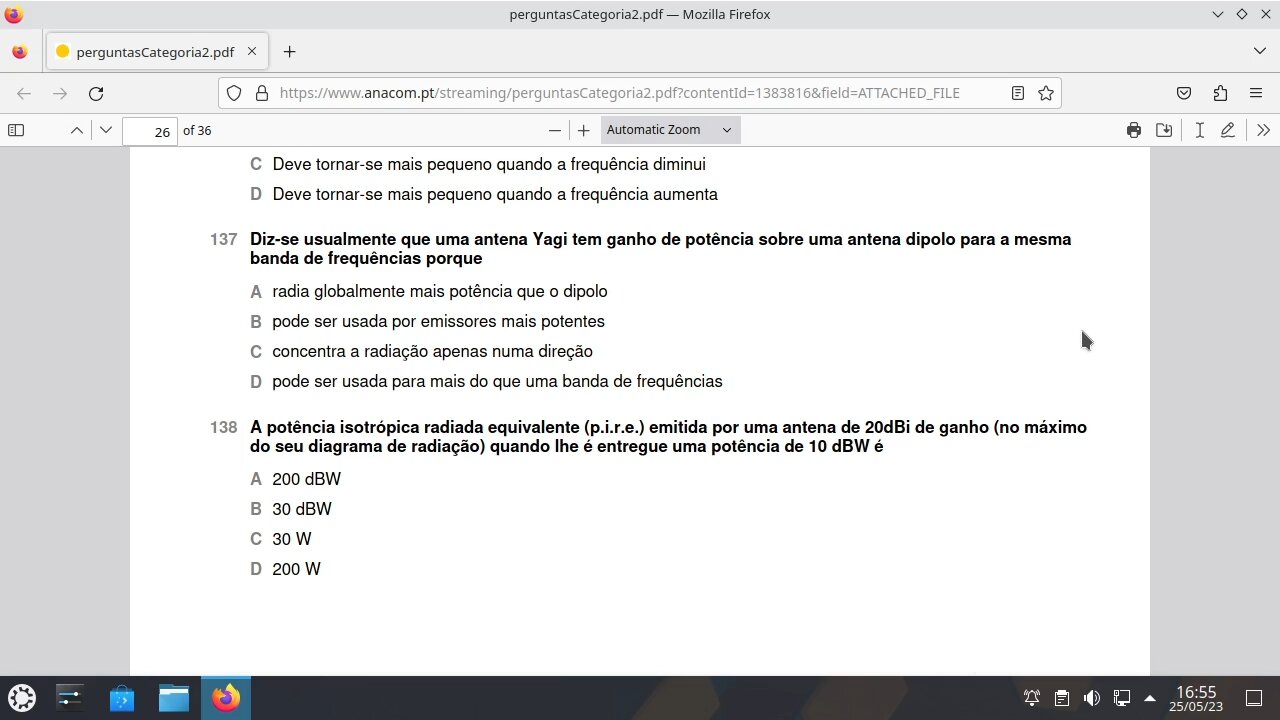The image size is (1280, 720).
Task: Select the PDF draw tool
Action: point(1228,130)
